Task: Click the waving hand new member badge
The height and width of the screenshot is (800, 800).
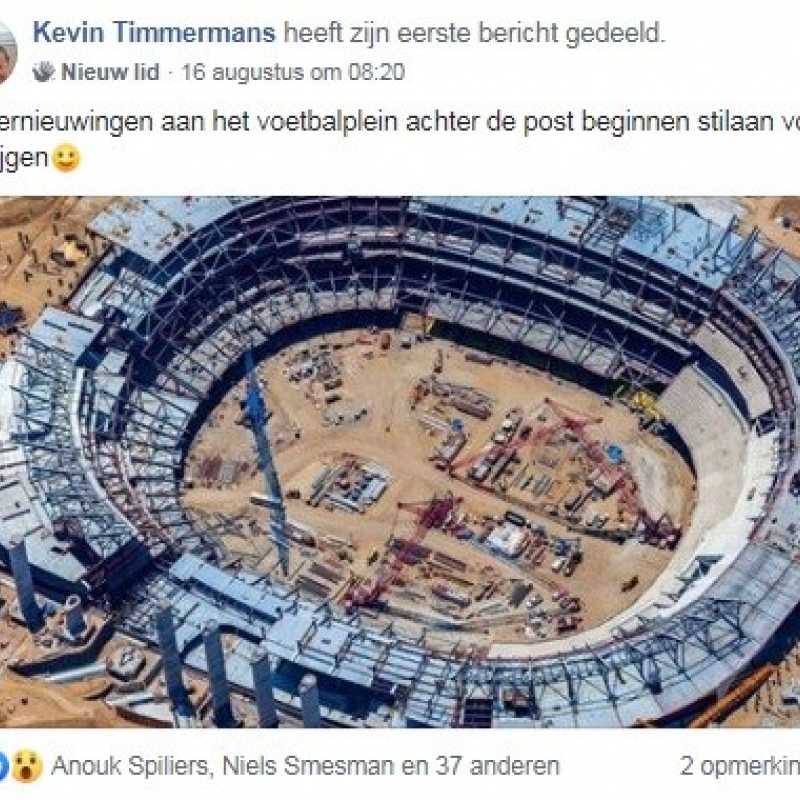Action: point(43,72)
